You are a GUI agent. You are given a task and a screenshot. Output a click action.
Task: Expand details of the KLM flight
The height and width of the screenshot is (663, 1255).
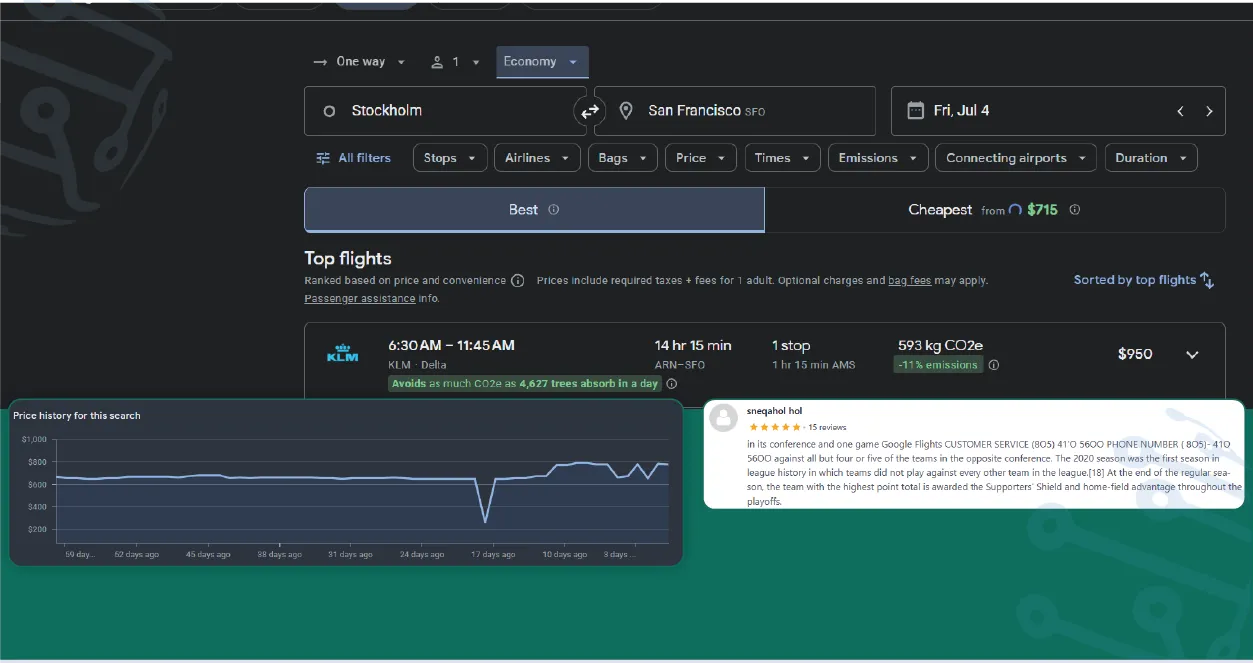(x=1192, y=354)
